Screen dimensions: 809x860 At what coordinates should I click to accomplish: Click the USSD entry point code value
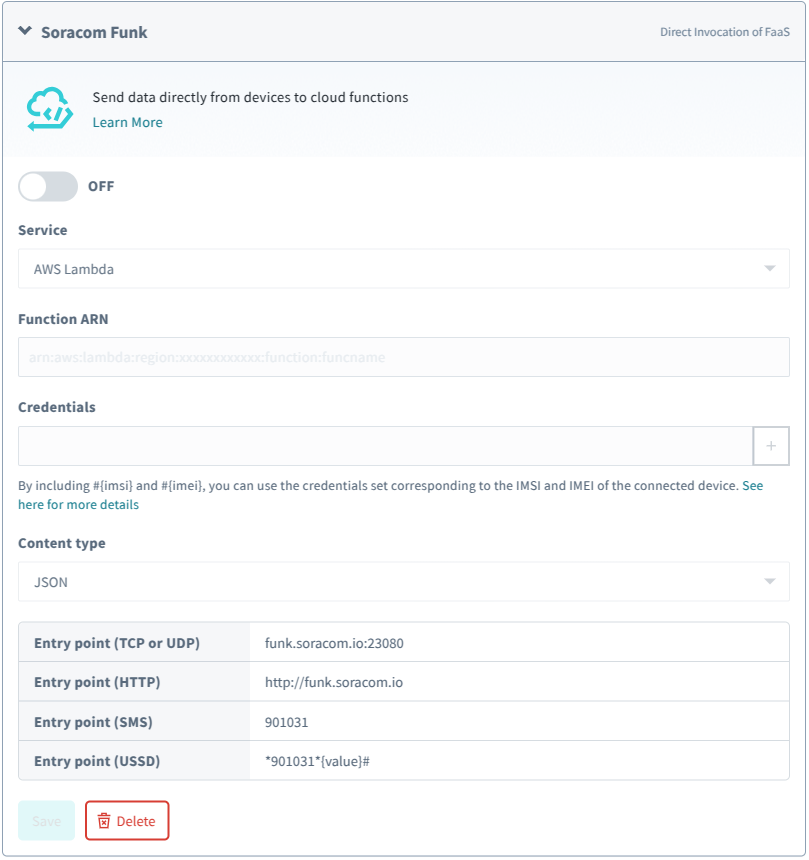coord(318,761)
